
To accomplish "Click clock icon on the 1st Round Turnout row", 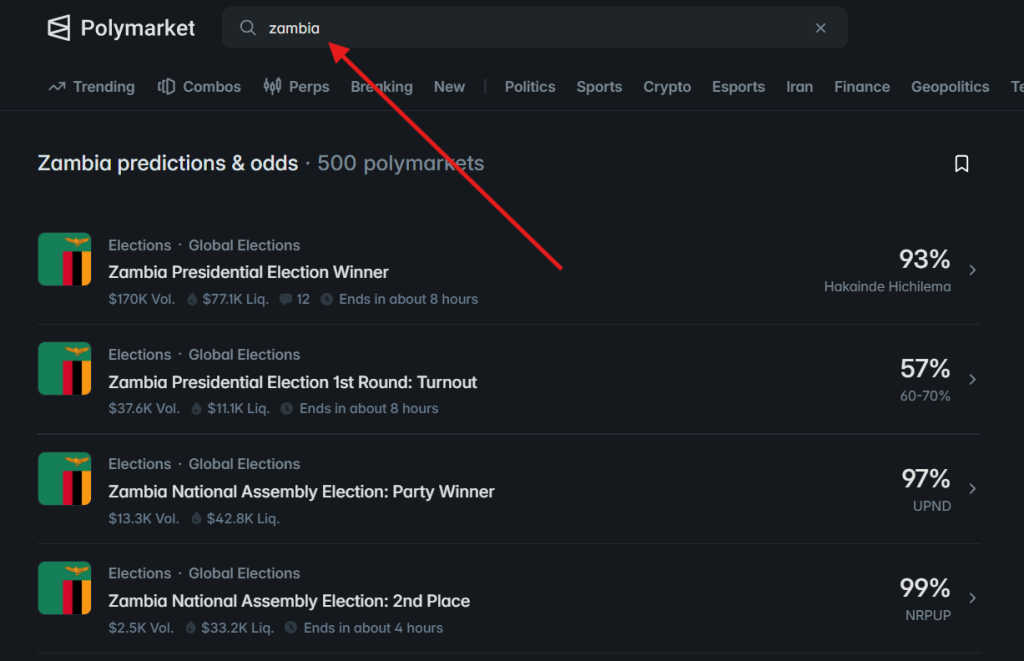I will coord(287,409).
